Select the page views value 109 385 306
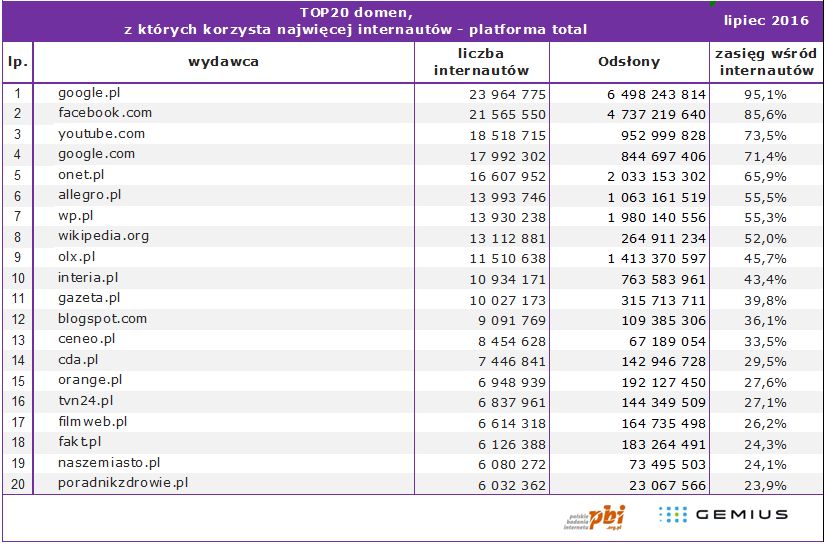 (663, 321)
